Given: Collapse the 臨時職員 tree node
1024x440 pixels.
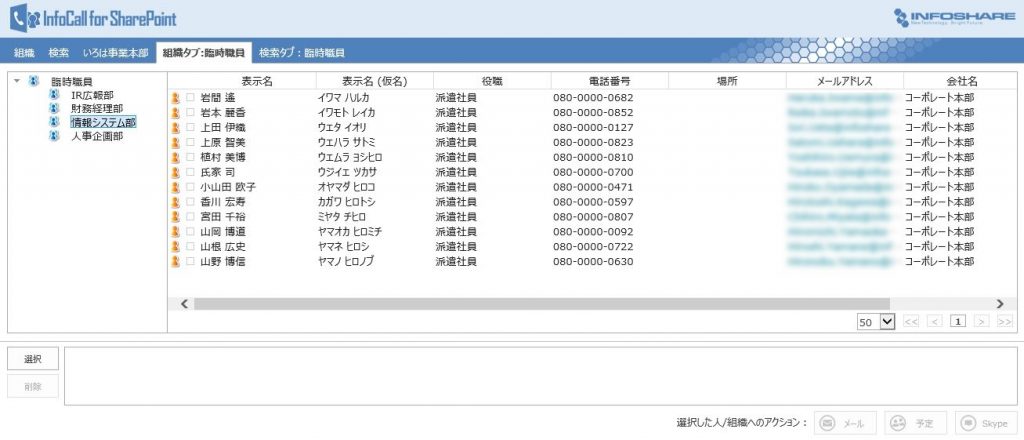Looking at the screenshot, I should (18, 81).
